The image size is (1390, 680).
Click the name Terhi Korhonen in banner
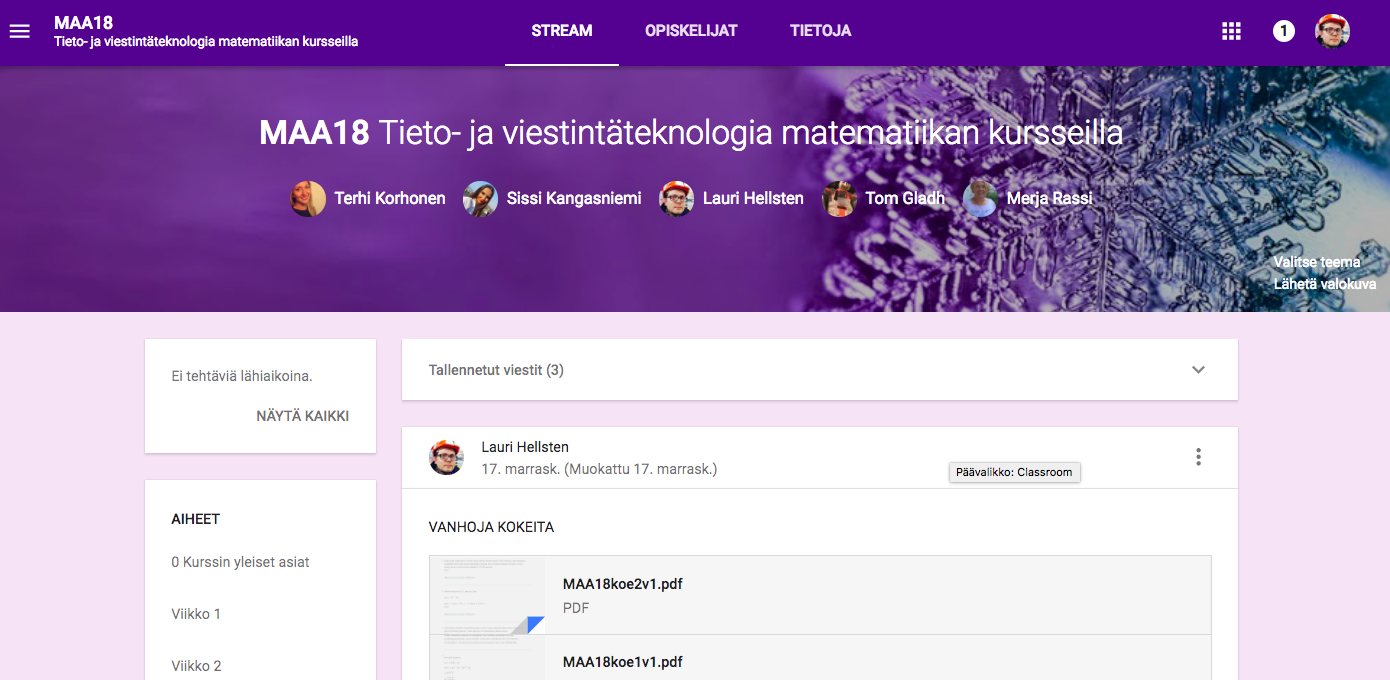[390, 199]
